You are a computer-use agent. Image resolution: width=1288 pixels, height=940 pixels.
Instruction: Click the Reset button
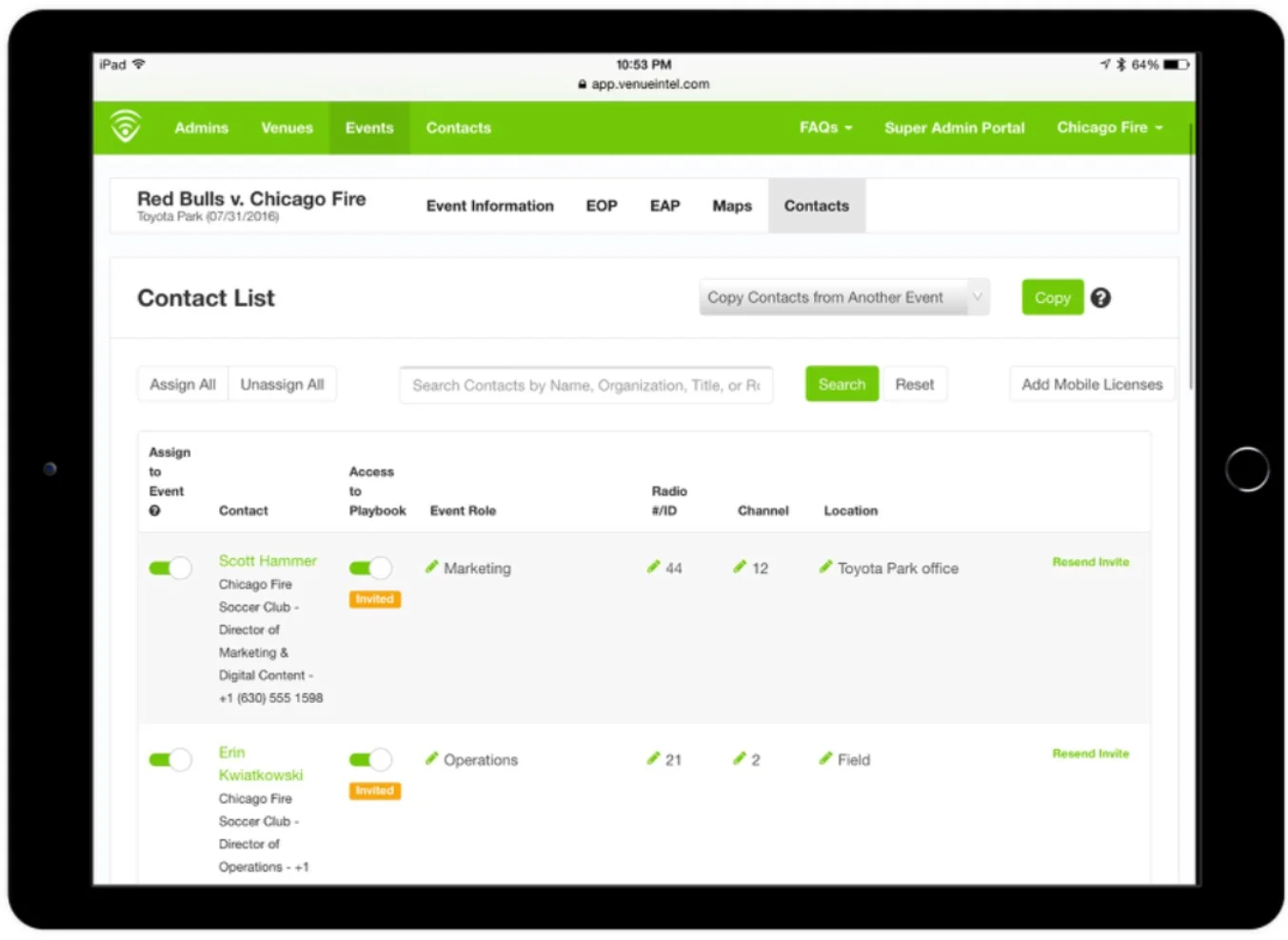pos(915,384)
